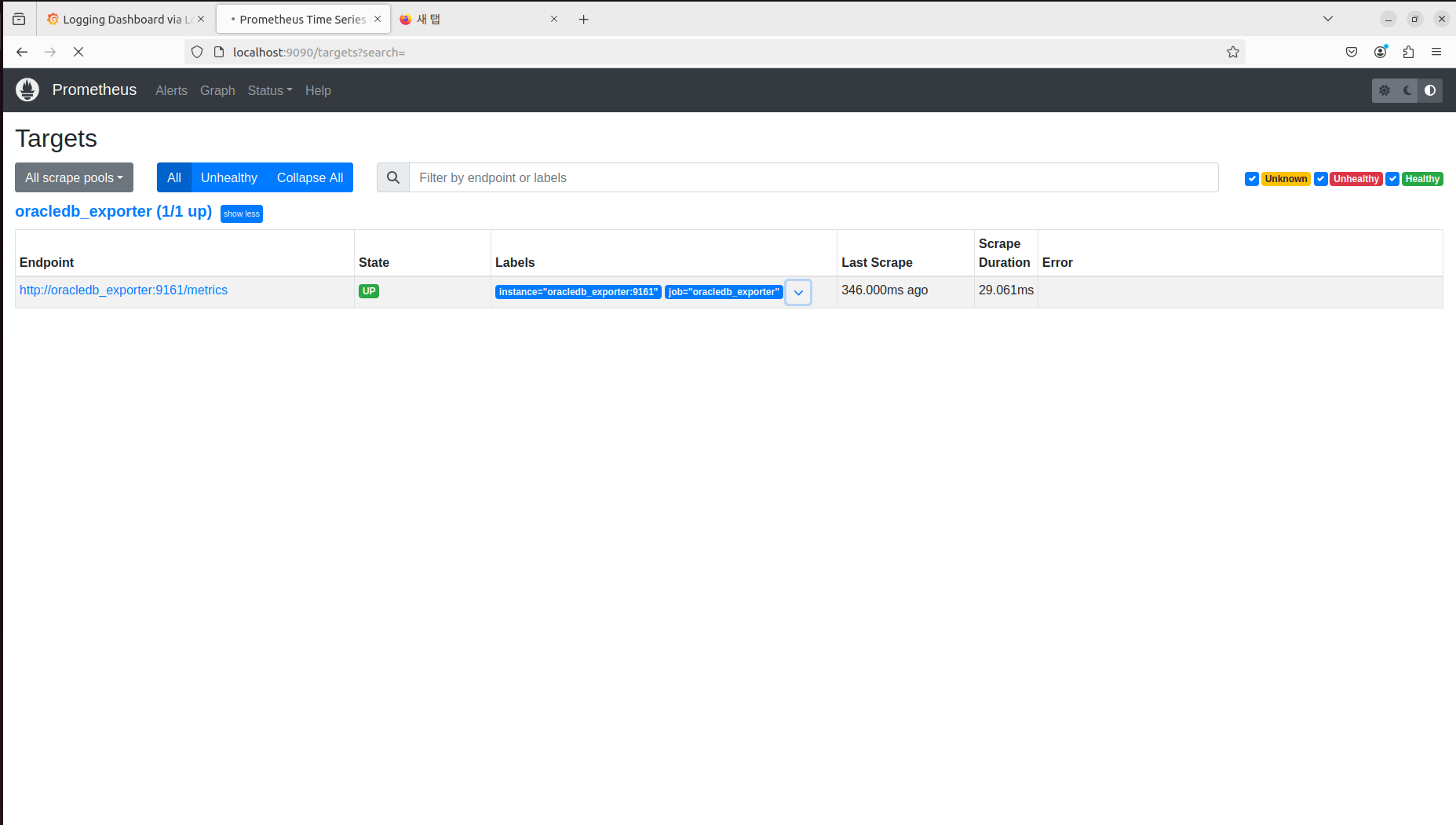Toggle the Healthy state checkbox
Image resolution: width=1456 pixels, height=825 pixels.
(x=1392, y=179)
